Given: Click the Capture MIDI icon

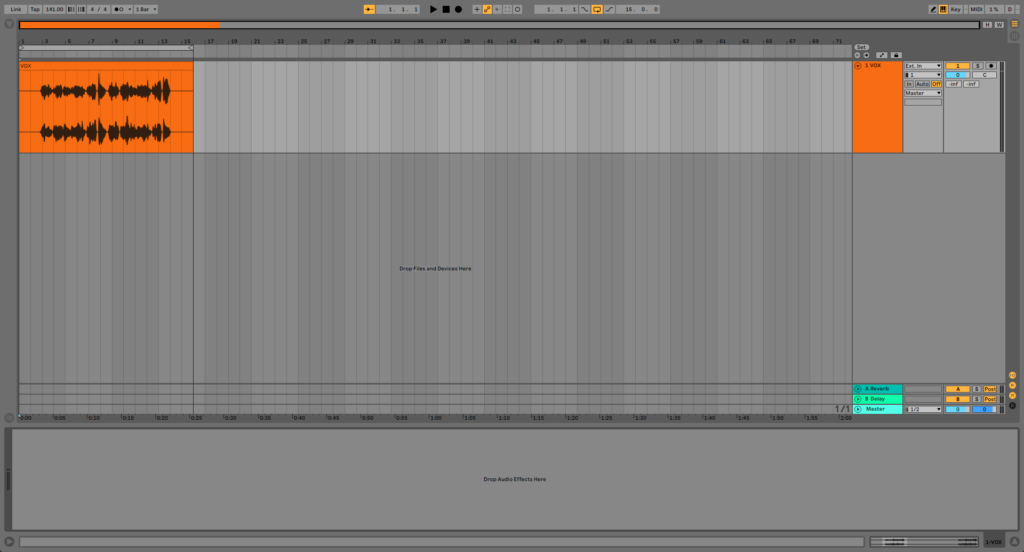Looking at the screenshot, I should [x=507, y=9].
